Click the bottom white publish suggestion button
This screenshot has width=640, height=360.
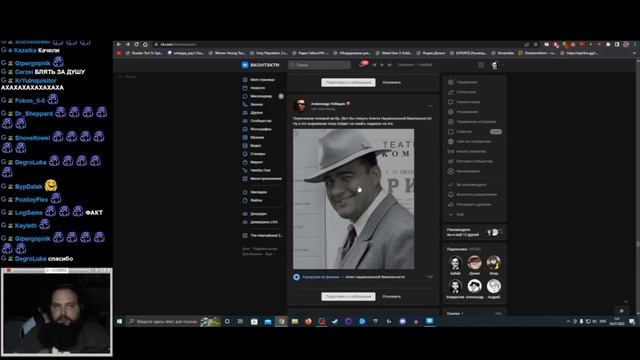(x=348, y=296)
